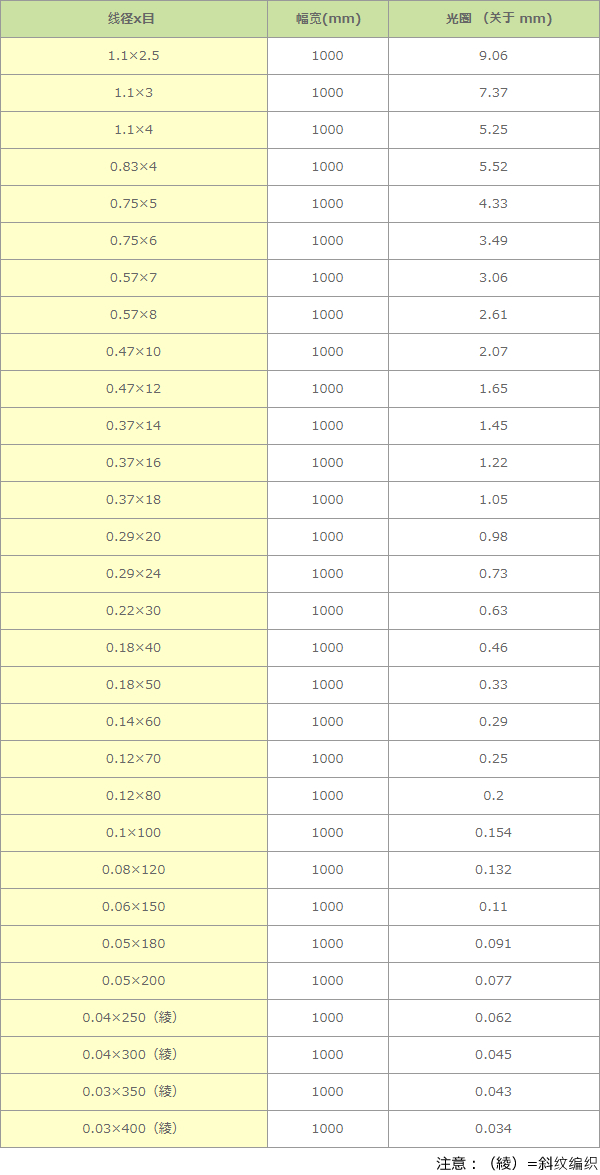Select the 0.29×24 specification cell
Viewport: 600px width, 1175px height.
click(133, 574)
